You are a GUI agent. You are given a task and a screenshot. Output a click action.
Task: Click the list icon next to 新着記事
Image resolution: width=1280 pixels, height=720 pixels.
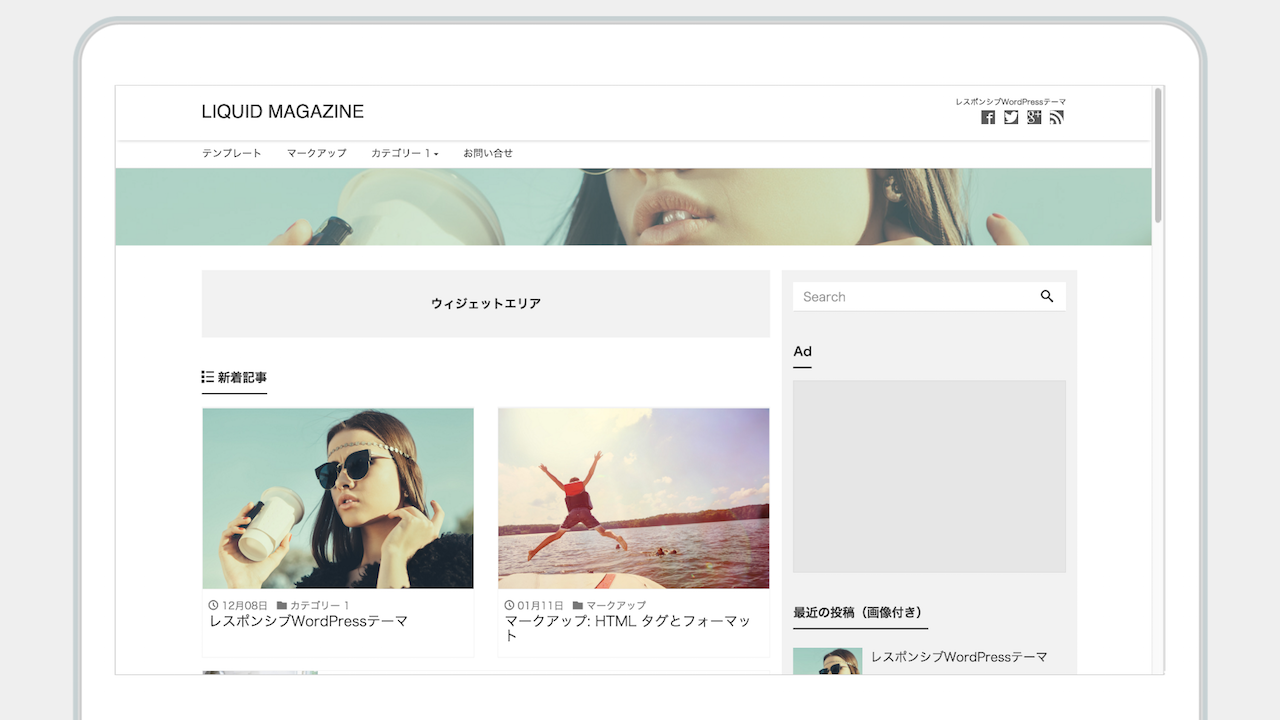coord(207,377)
